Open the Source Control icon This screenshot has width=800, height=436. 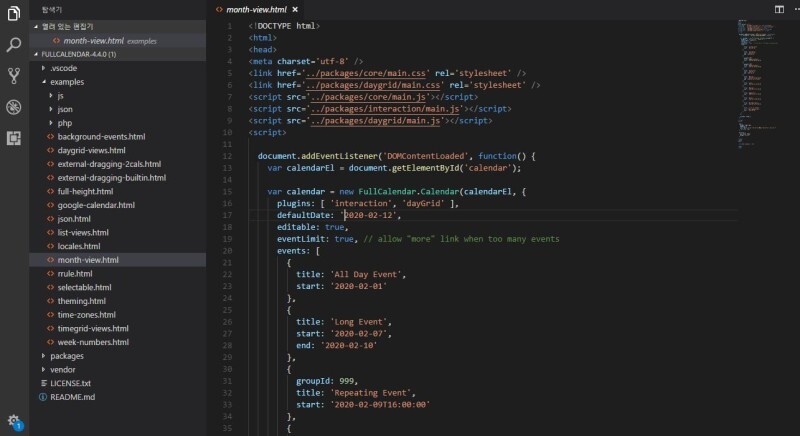tap(14, 75)
